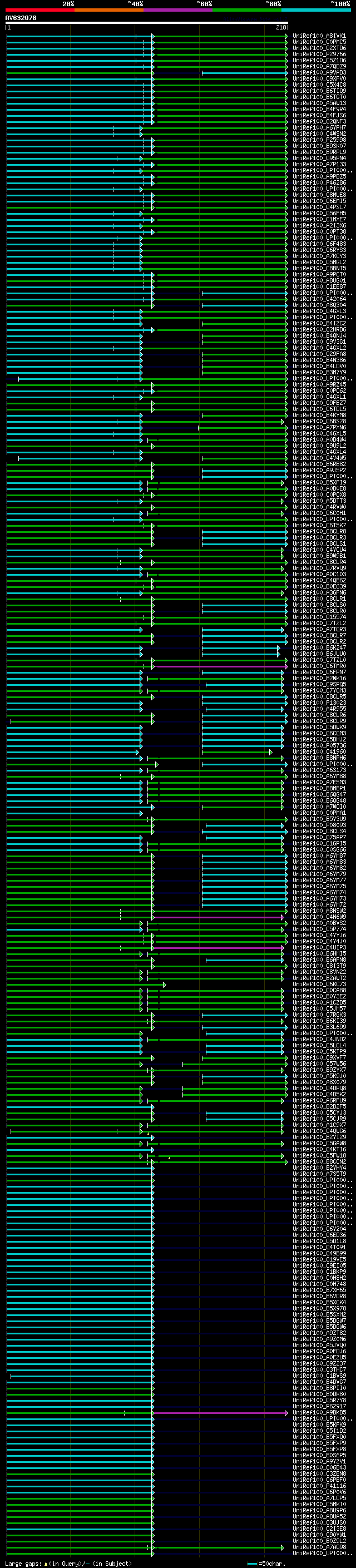
Task: Click hit label UniRef100_A9BKB5
Action: point(319,1412)
